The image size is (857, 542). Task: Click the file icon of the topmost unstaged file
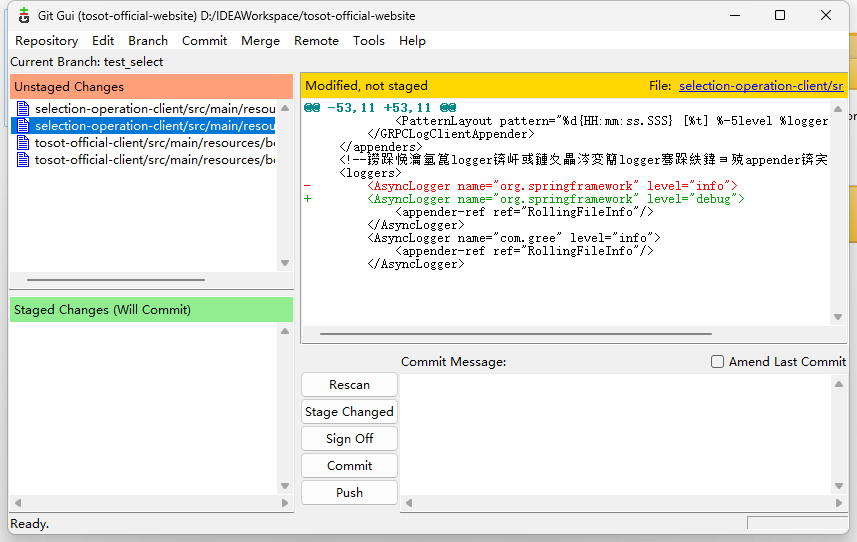pos(23,109)
